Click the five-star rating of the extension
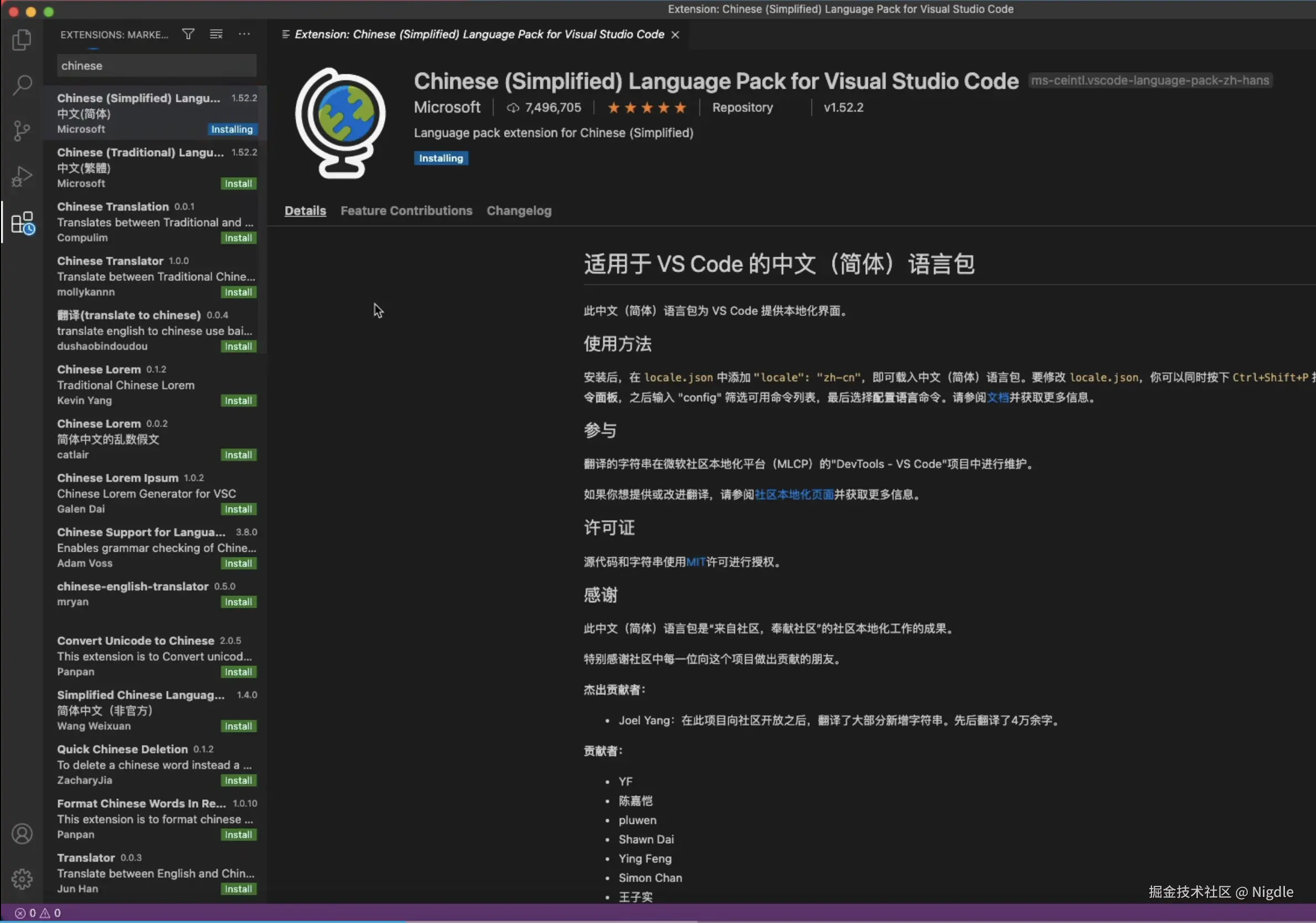The width and height of the screenshot is (1316, 923). [646, 108]
